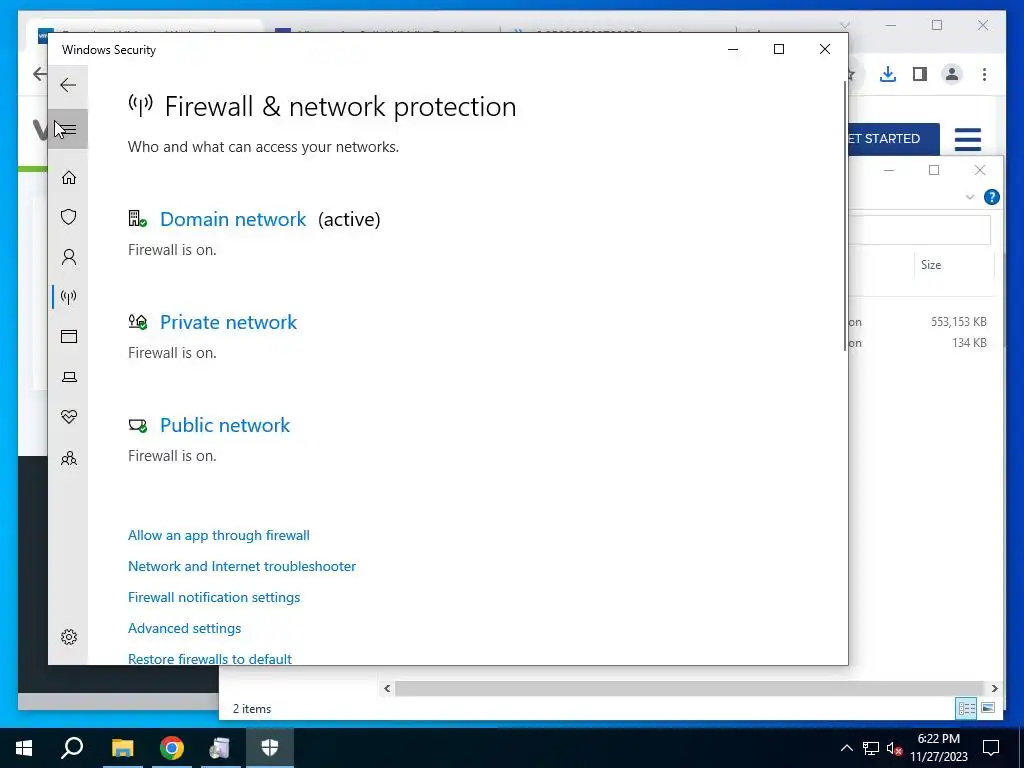Click the GET STARTED button in Chrome
The width and height of the screenshot is (1024, 768).
[893, 138]
